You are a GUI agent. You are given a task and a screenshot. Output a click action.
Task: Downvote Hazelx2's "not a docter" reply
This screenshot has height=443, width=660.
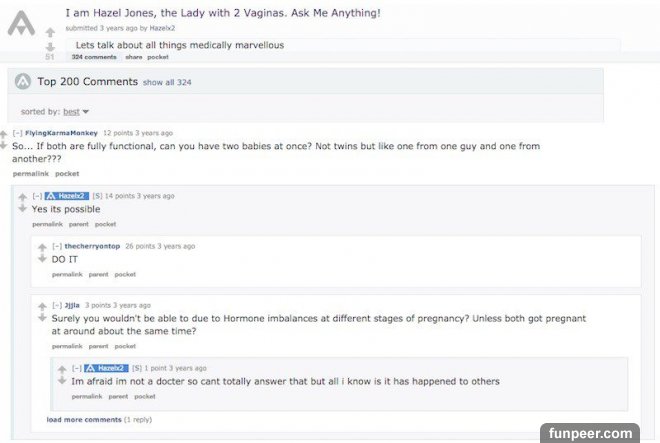[x=62, y=381]
